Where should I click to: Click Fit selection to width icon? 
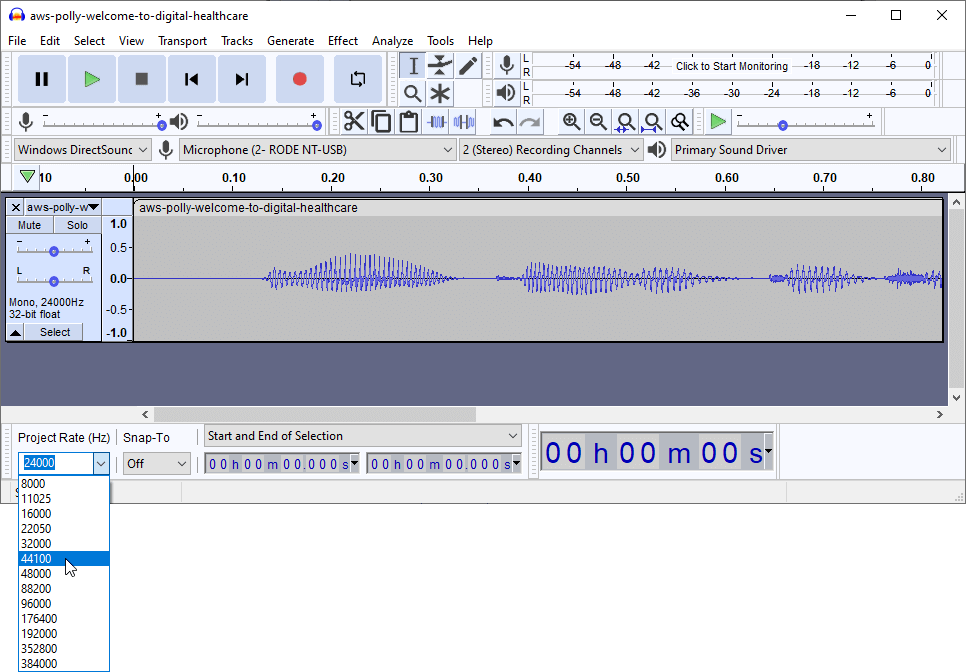pos(625,121)
